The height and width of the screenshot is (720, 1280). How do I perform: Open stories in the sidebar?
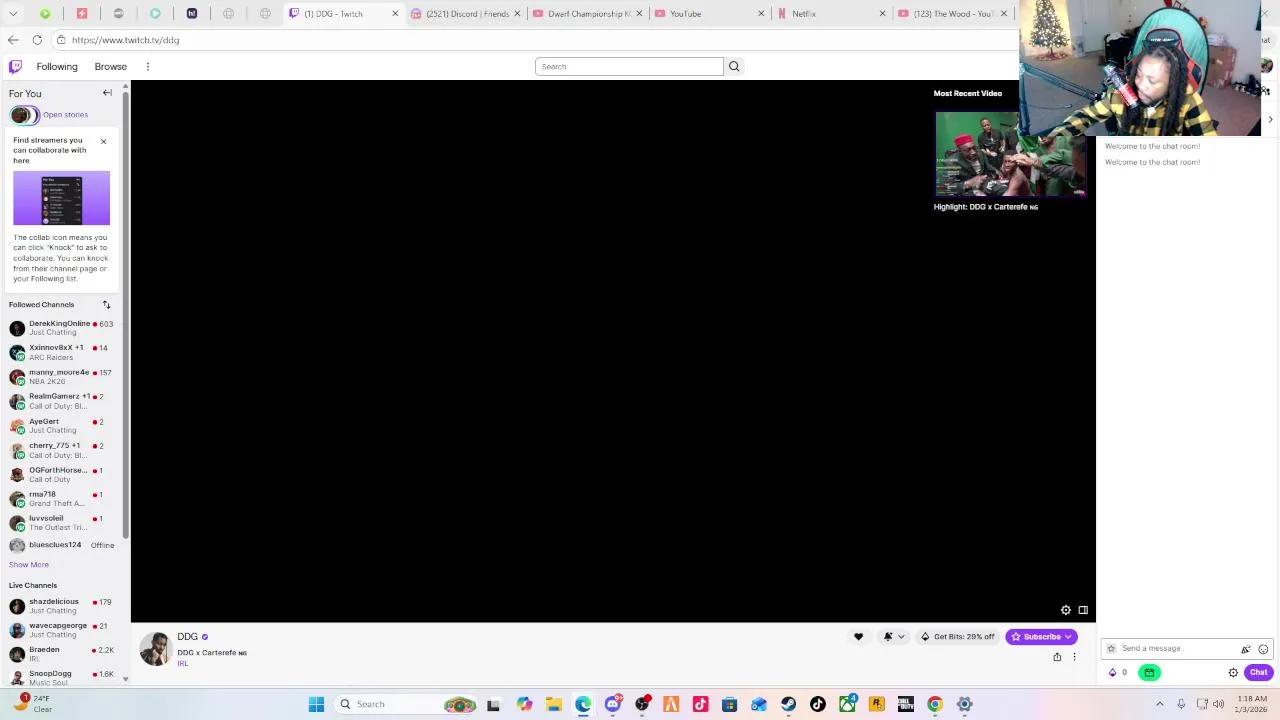point(65,114)
